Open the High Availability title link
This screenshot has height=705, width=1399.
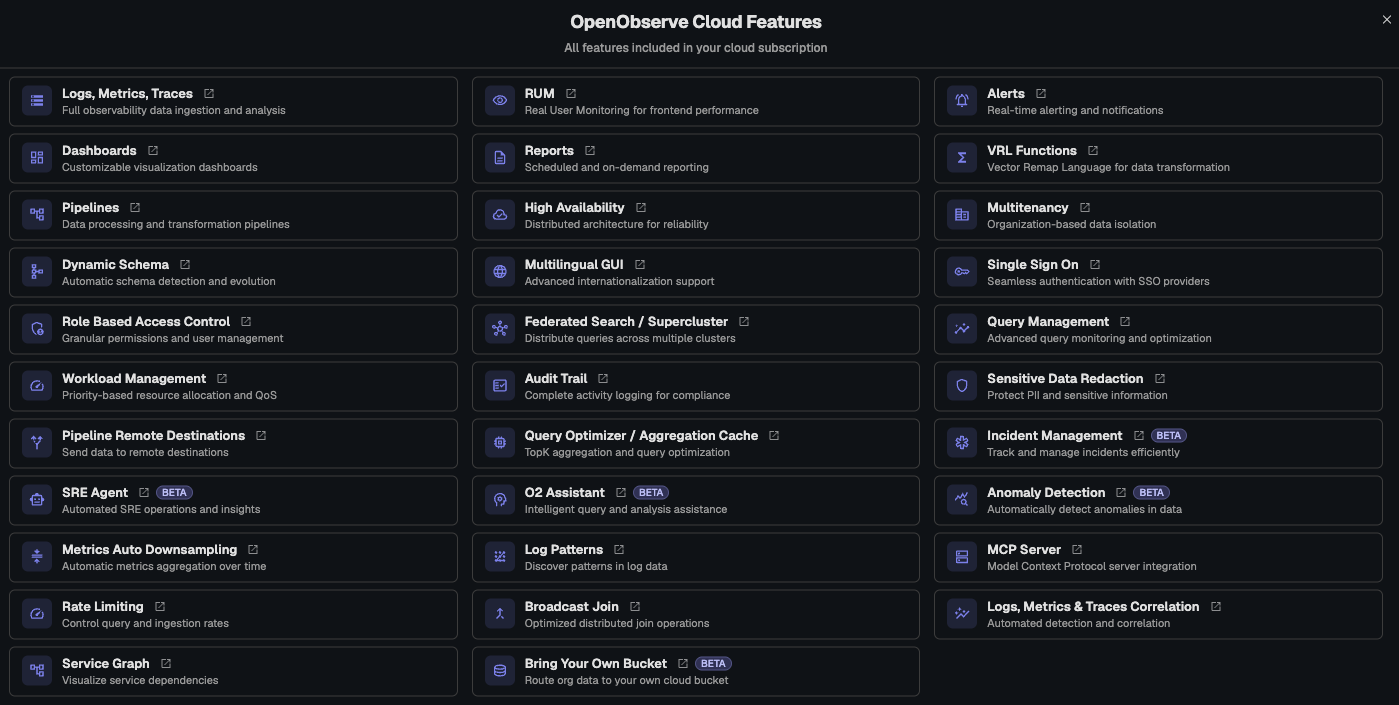pos(574,208)
